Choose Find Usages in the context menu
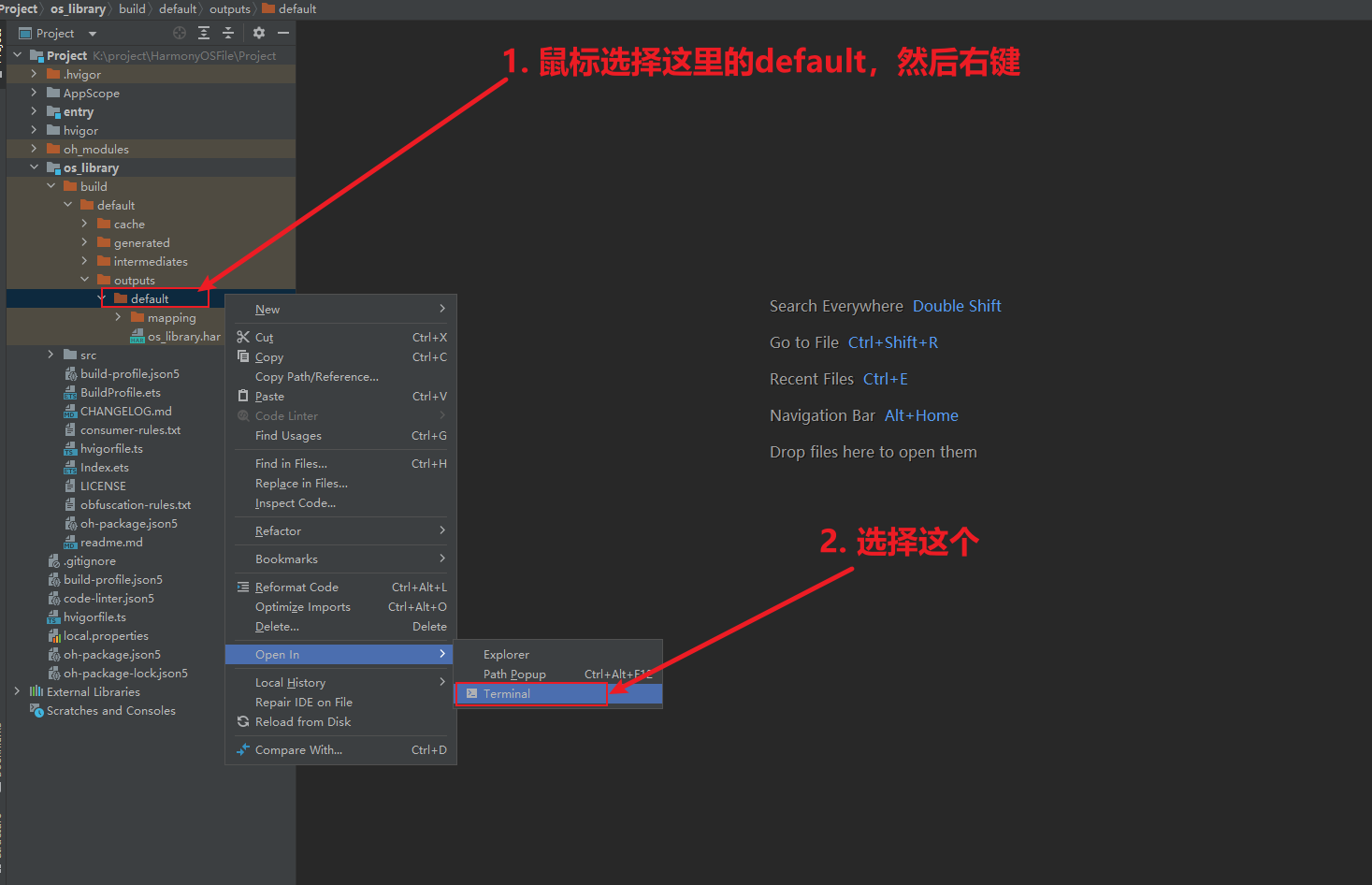Viewport: 1372px width, 885px height. [340, 435]
